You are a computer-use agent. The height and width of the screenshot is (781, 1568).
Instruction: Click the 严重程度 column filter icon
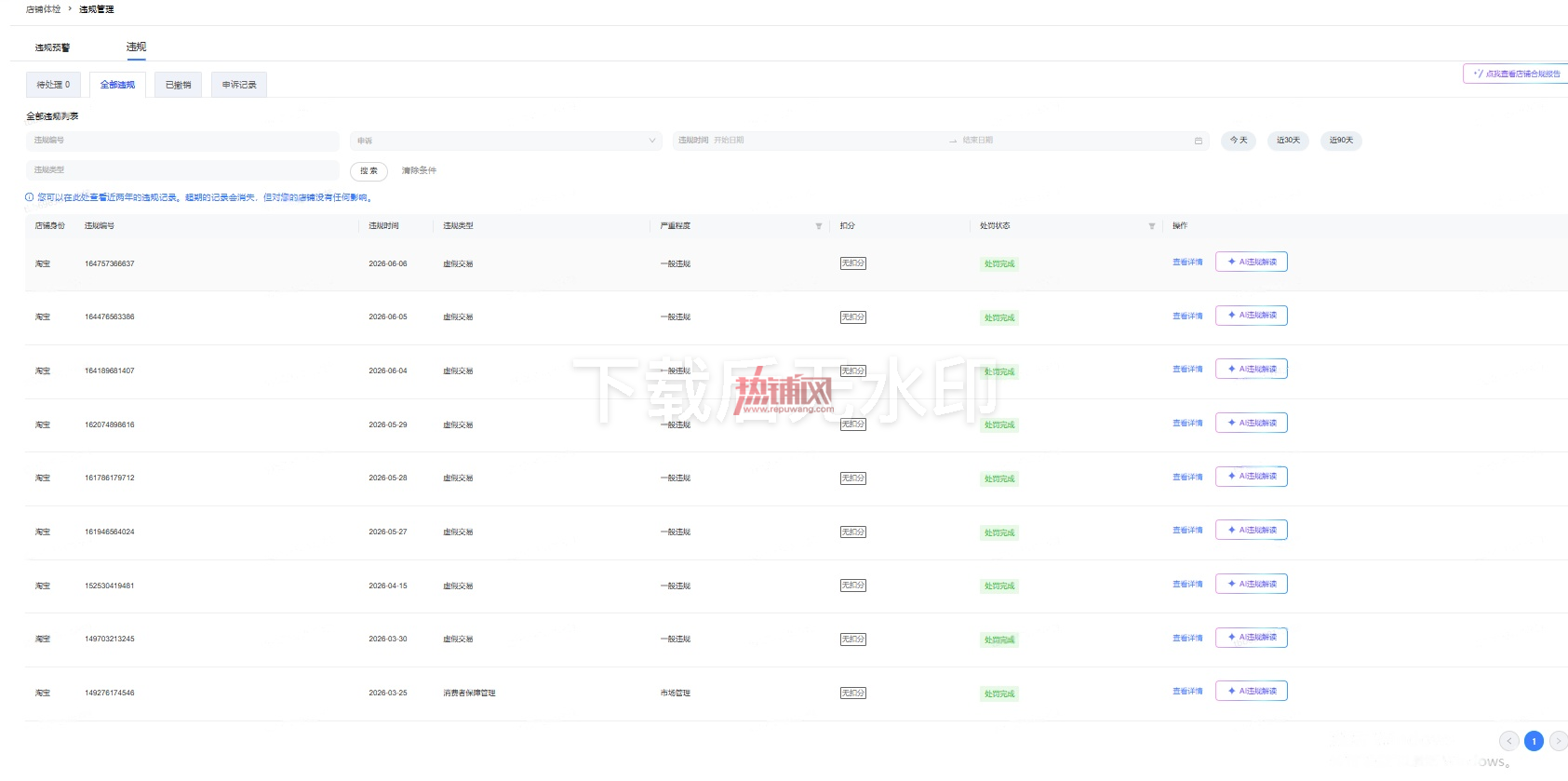pos(819,226)
